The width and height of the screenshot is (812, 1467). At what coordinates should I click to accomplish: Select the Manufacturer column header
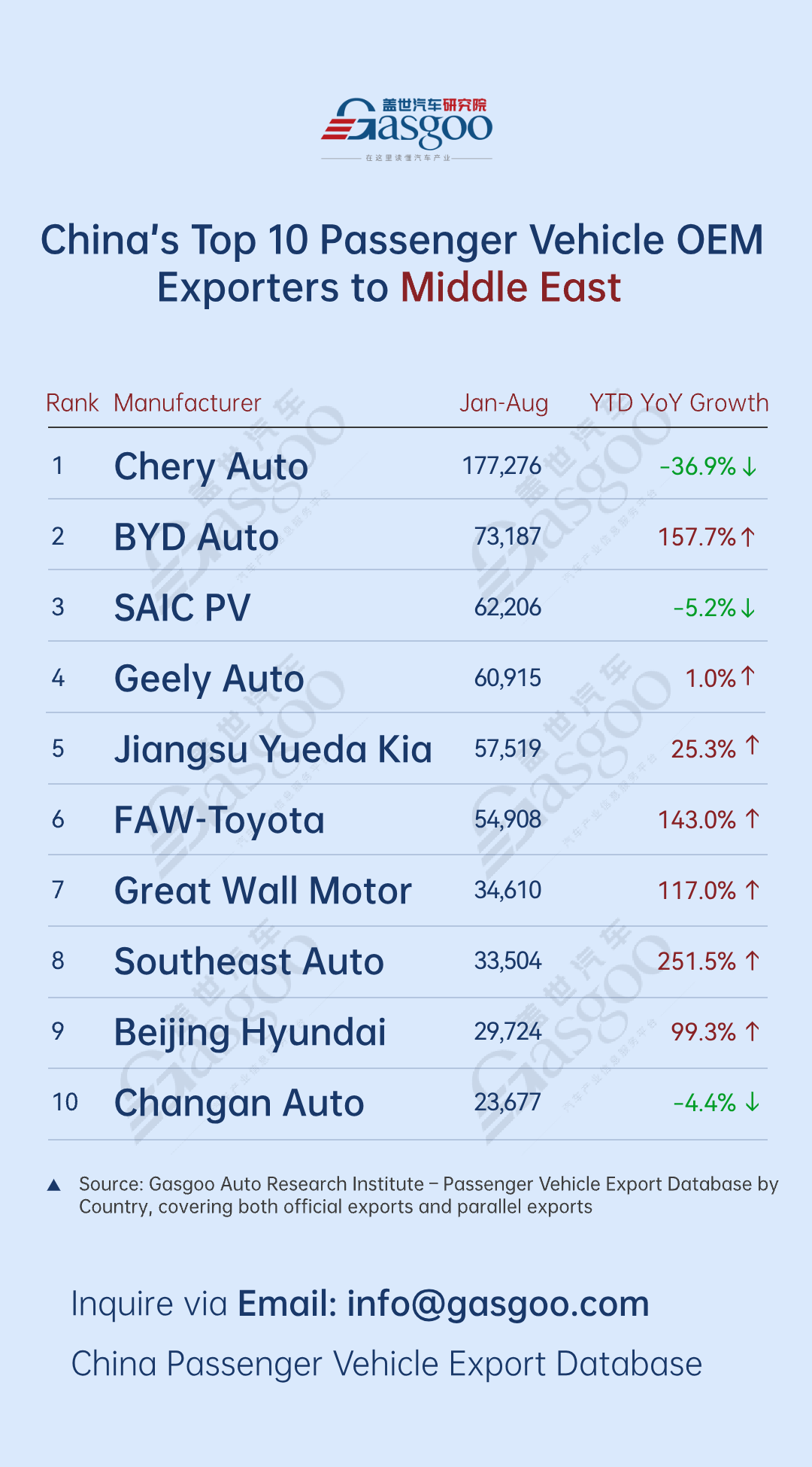point(187,403)
